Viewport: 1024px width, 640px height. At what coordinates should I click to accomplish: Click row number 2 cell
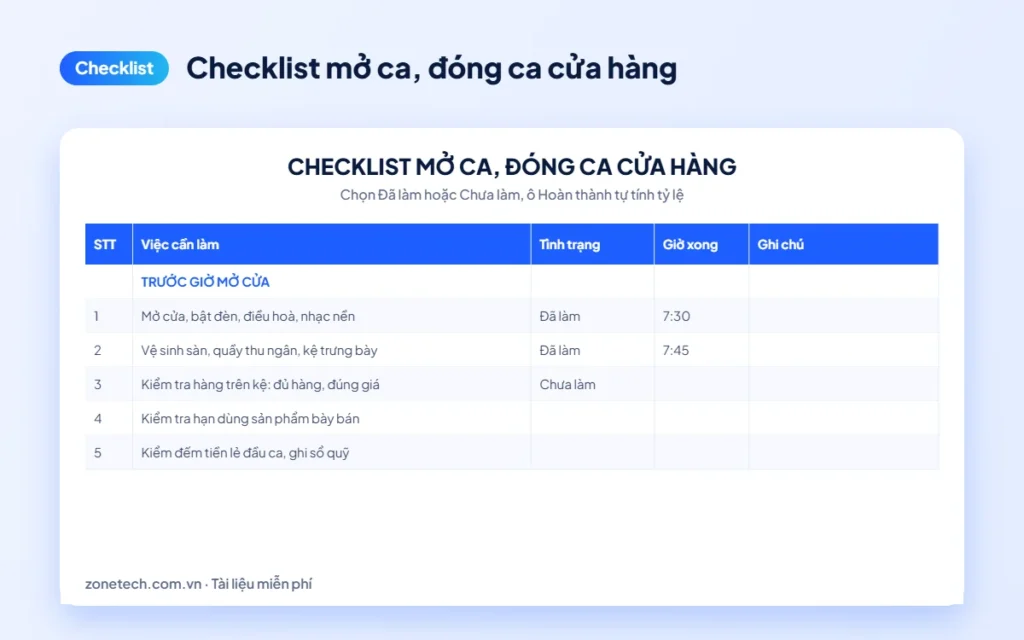(108, 350)
